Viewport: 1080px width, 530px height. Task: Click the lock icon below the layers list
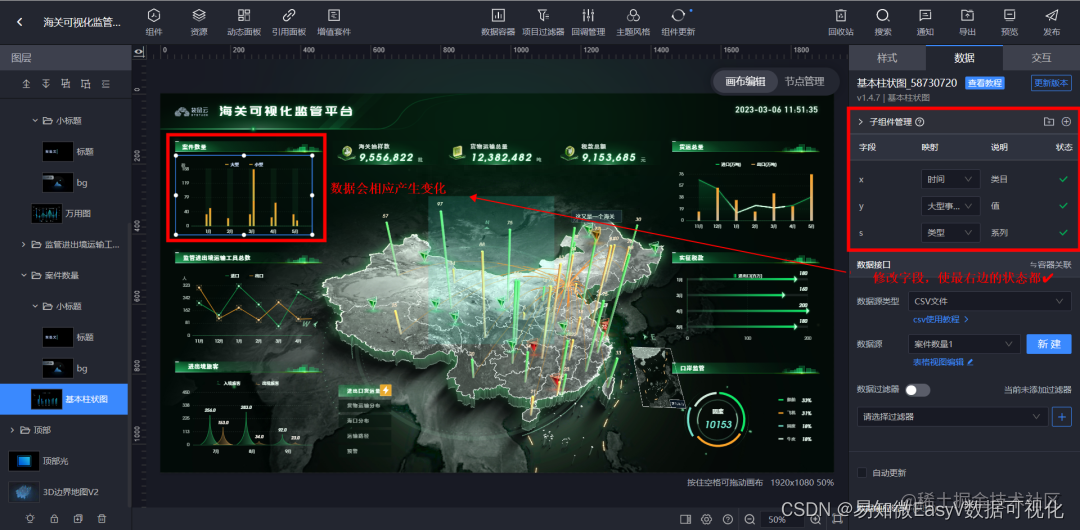54,518
